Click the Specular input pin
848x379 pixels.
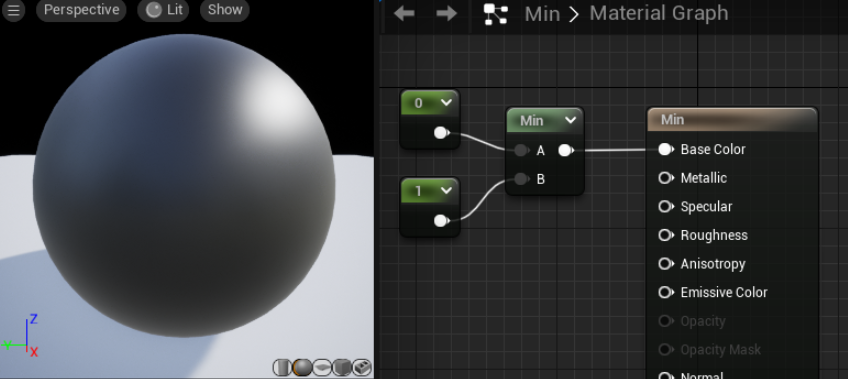(666, 207)
